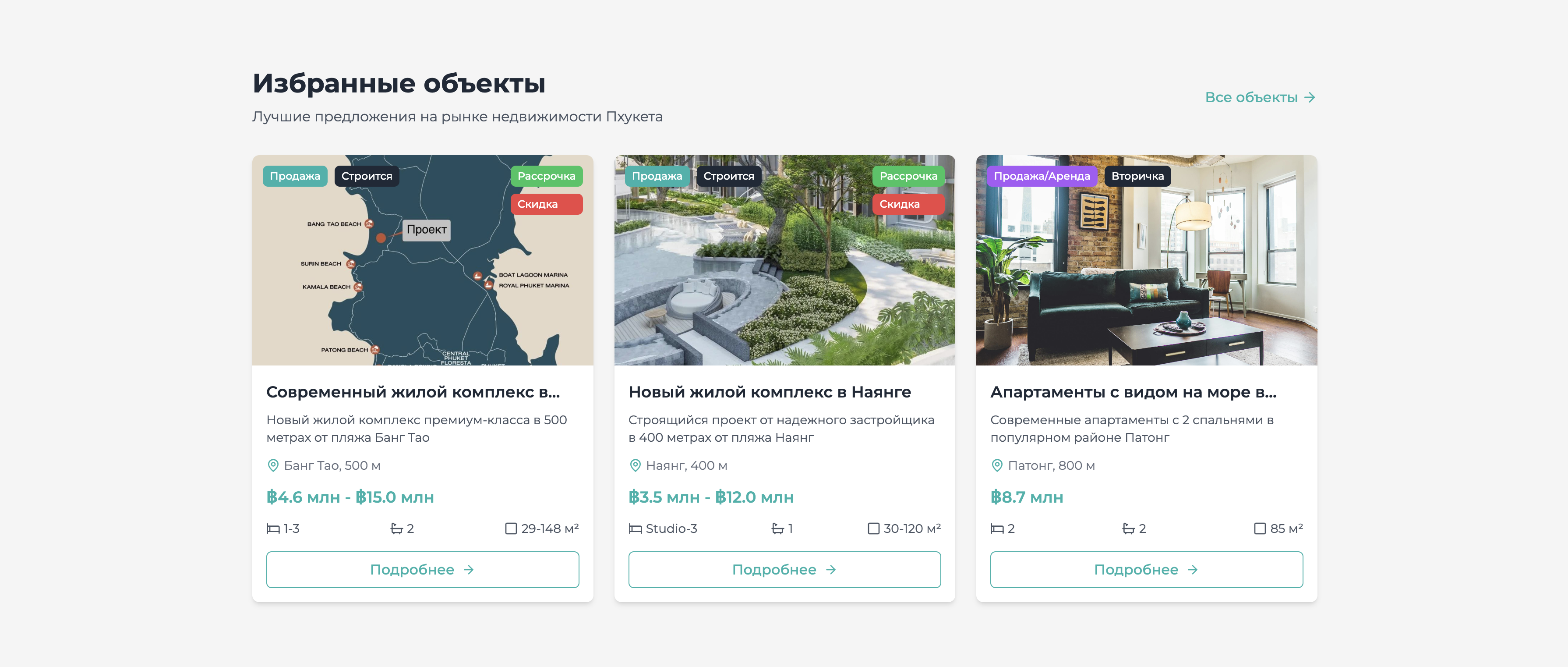This screenshot has height=667, width=1568.
Task: Open the Все объекты link
Action: 1259,97
